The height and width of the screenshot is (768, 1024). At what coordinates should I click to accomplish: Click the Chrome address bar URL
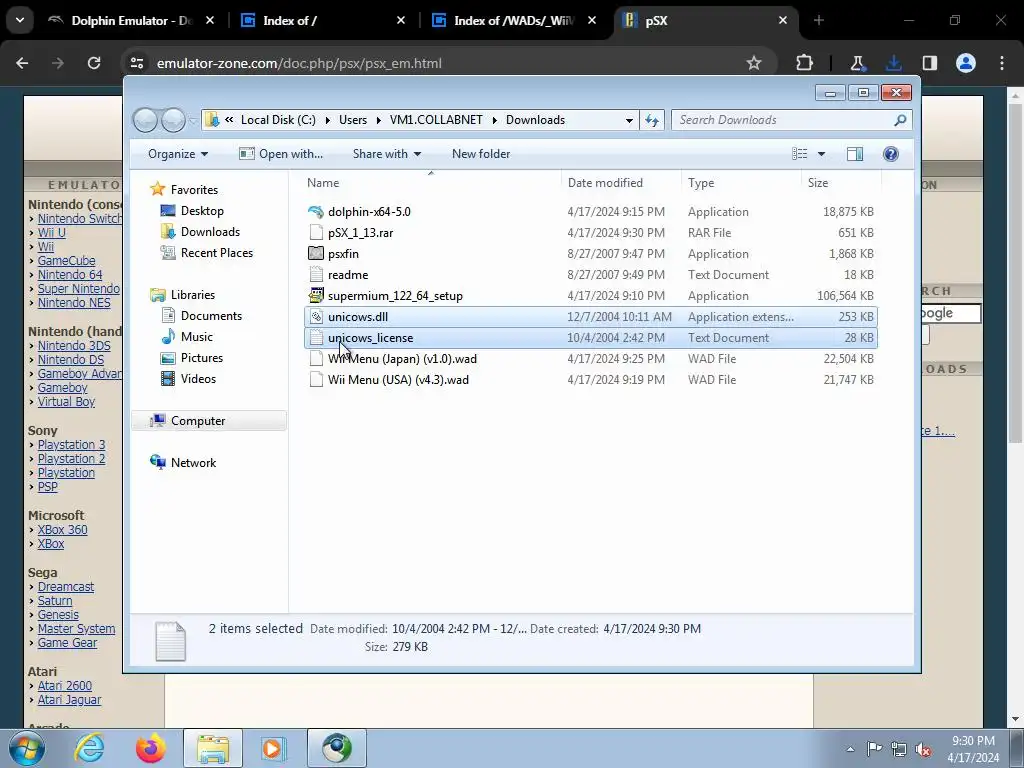point(299,63)
